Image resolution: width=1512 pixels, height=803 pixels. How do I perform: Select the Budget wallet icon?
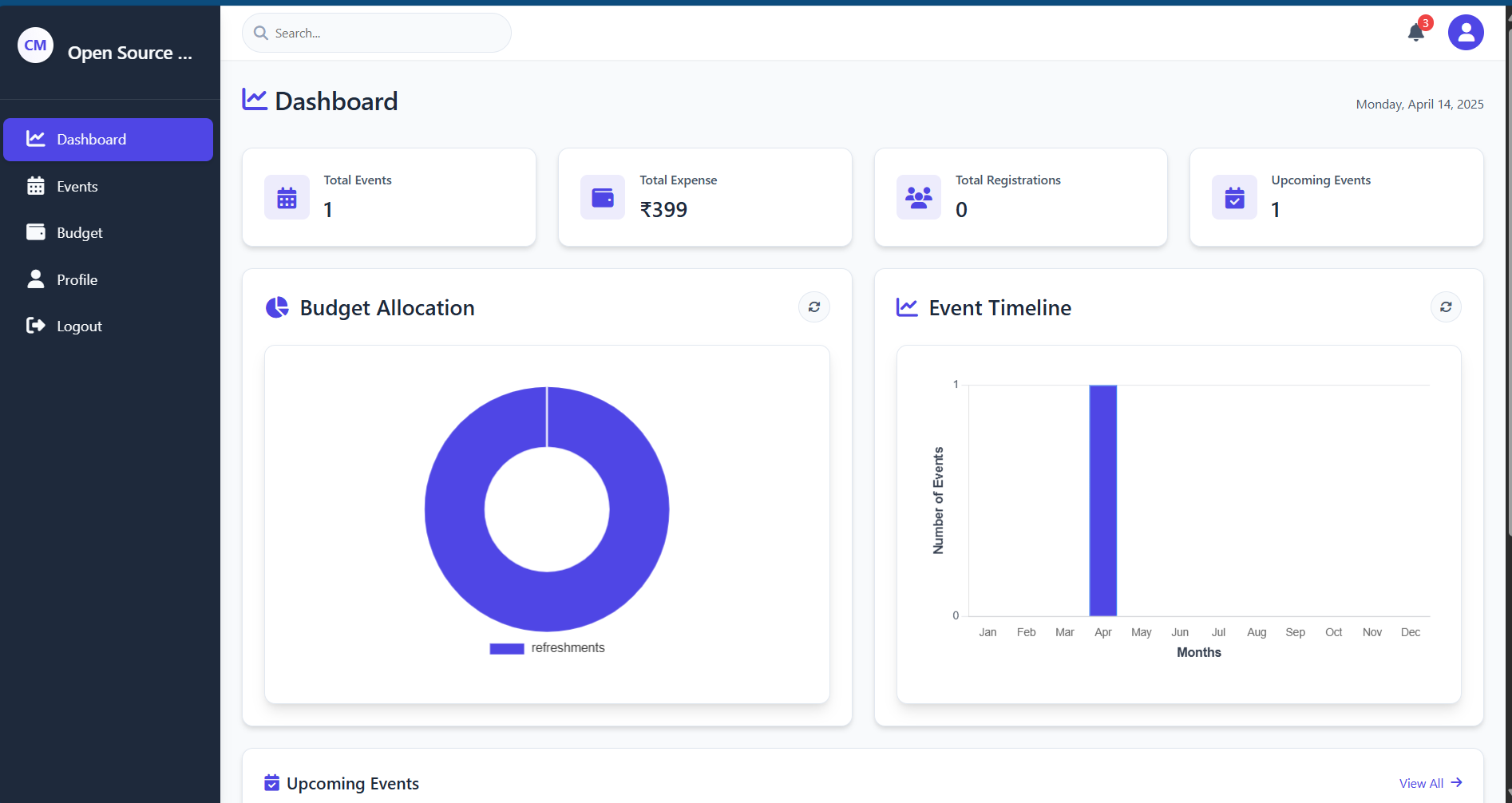(x=36, y=231)
